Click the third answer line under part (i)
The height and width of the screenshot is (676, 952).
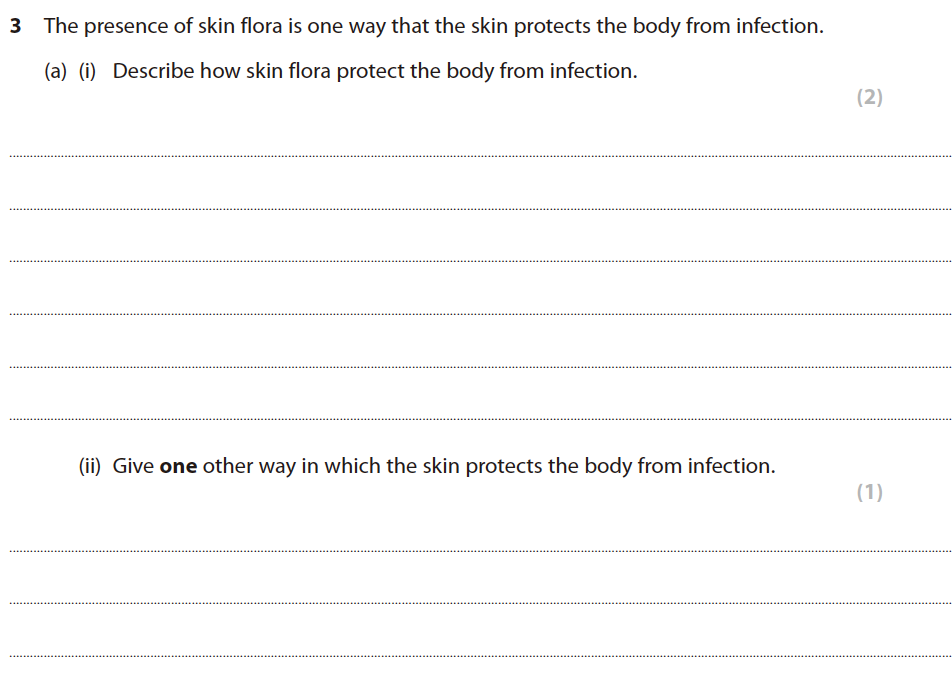(x=480, y=261)
